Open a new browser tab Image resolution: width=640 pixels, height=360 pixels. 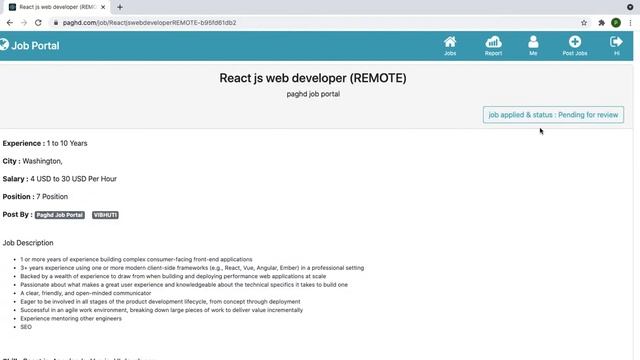120,7
